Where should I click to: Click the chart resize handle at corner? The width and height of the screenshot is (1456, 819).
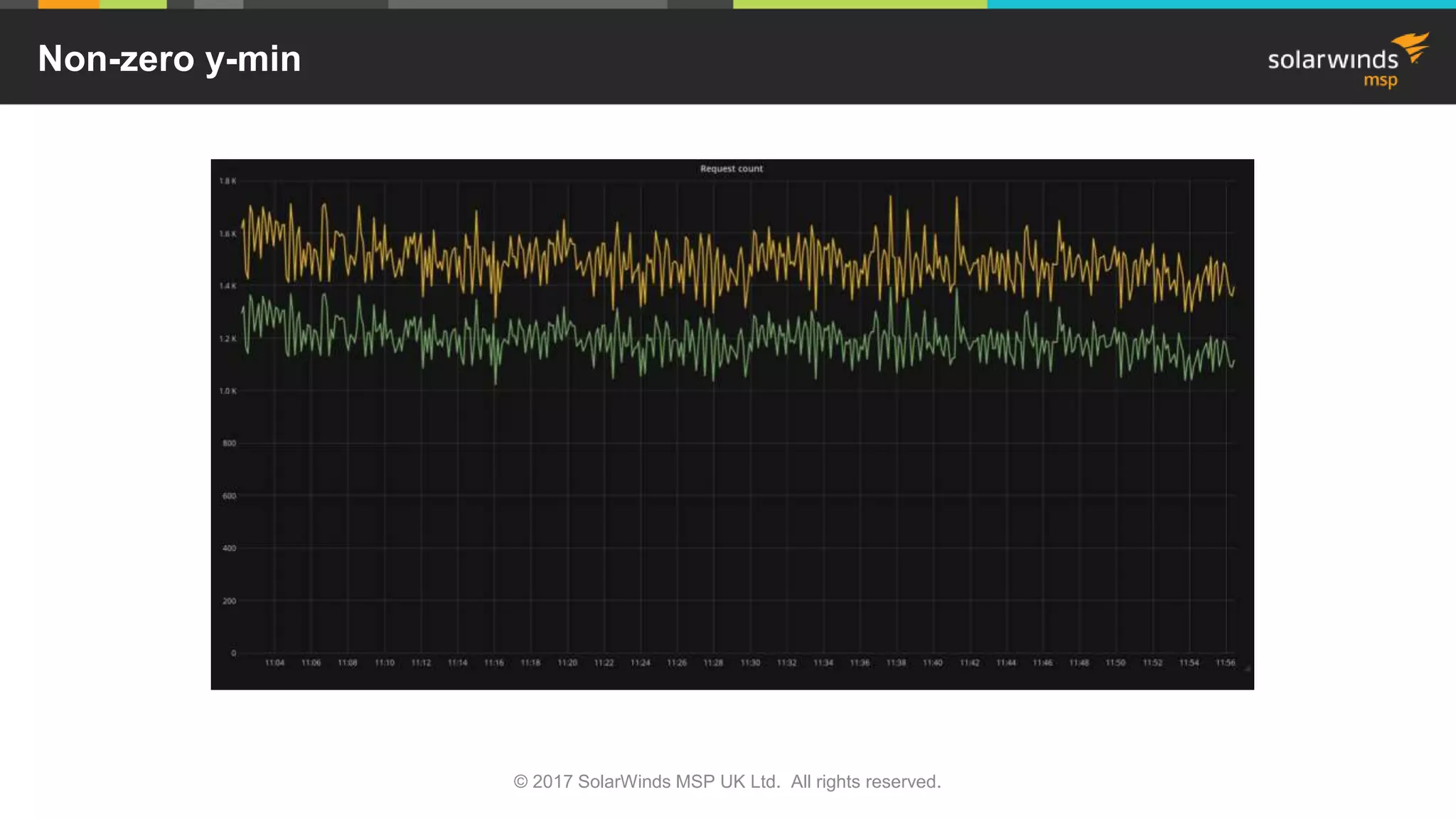(x=1247, y=668)
